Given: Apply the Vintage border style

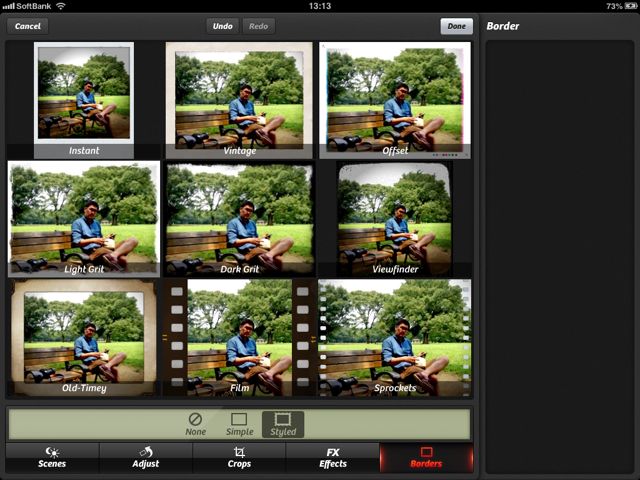Looking at the screenshot, I should coord(239,100).
